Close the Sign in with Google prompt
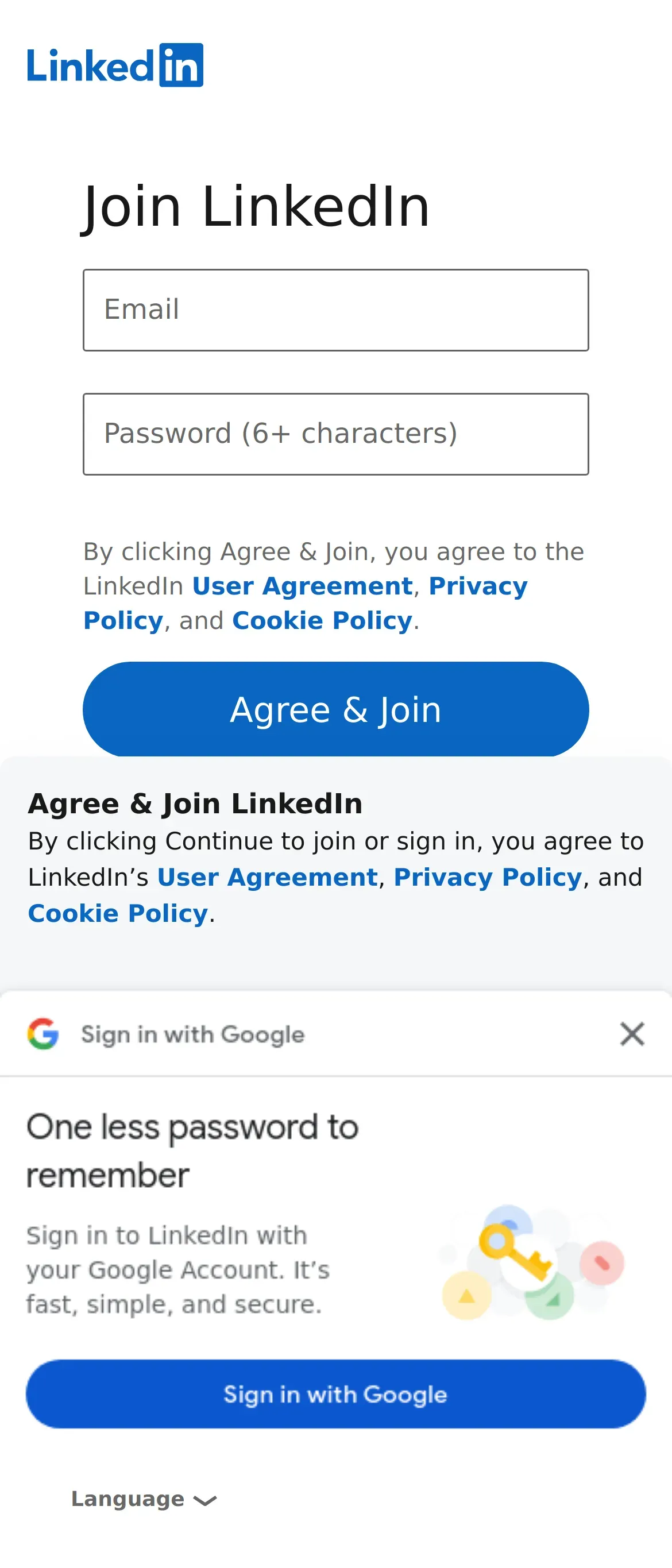The width and height of the screenshot is (672, 1568). point(632,1034)
